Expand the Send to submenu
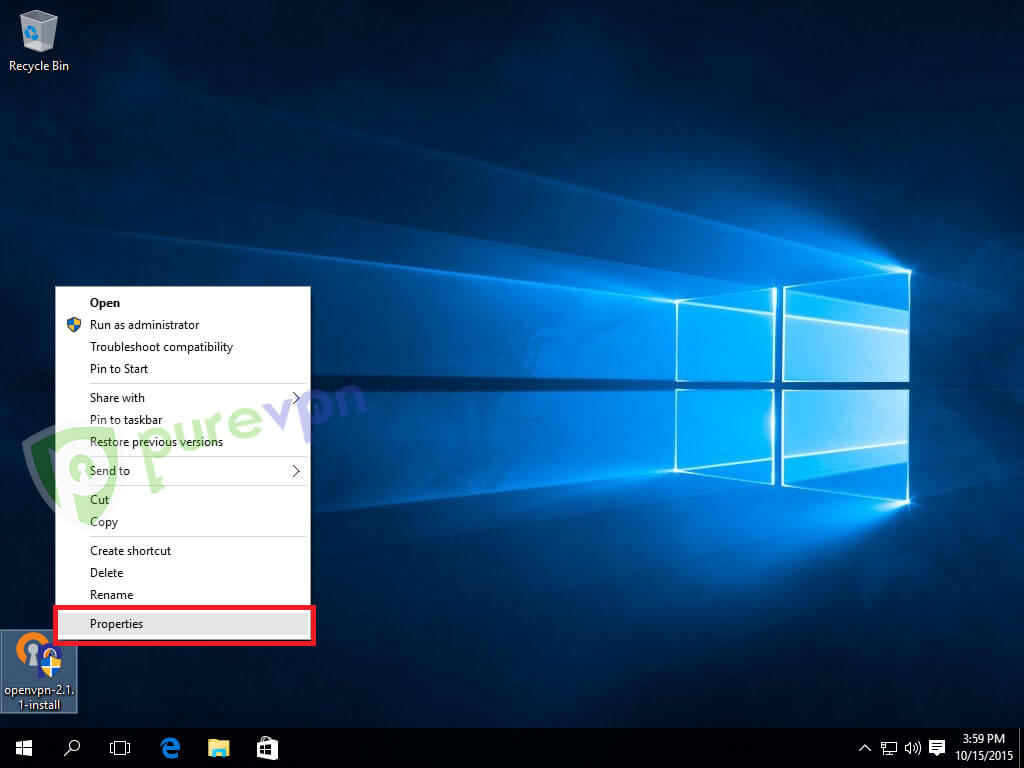 click(x=183, y=471)
